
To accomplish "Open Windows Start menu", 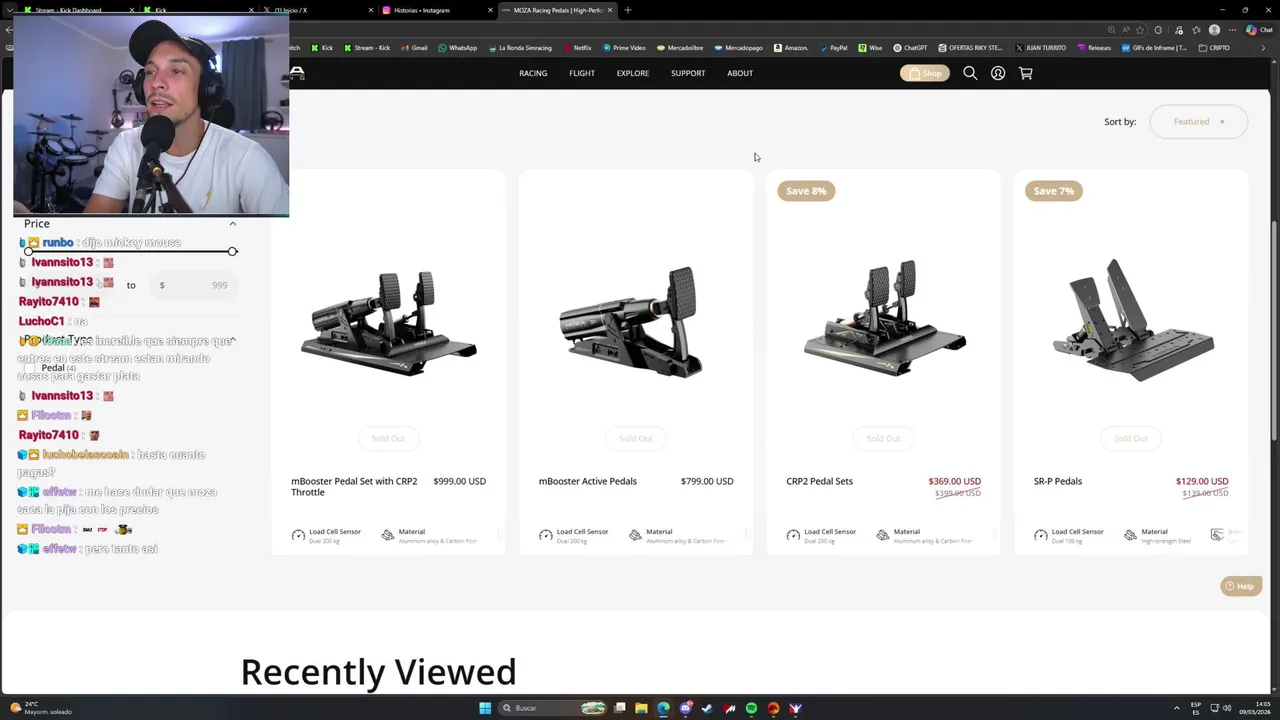I will pyautogui.click(x=485, y=708).
